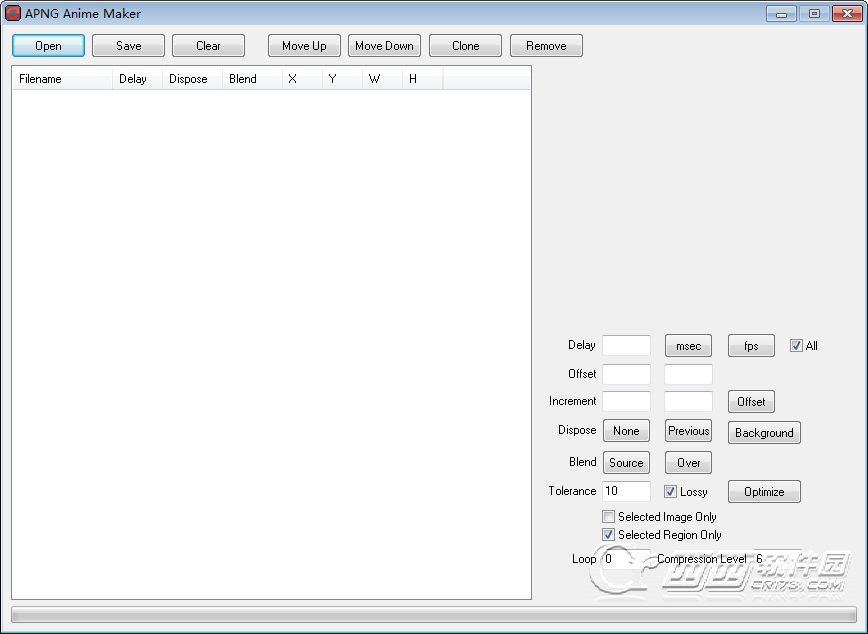Remove the selected frame
Screen dimensions: 868x634
point(546,46)
